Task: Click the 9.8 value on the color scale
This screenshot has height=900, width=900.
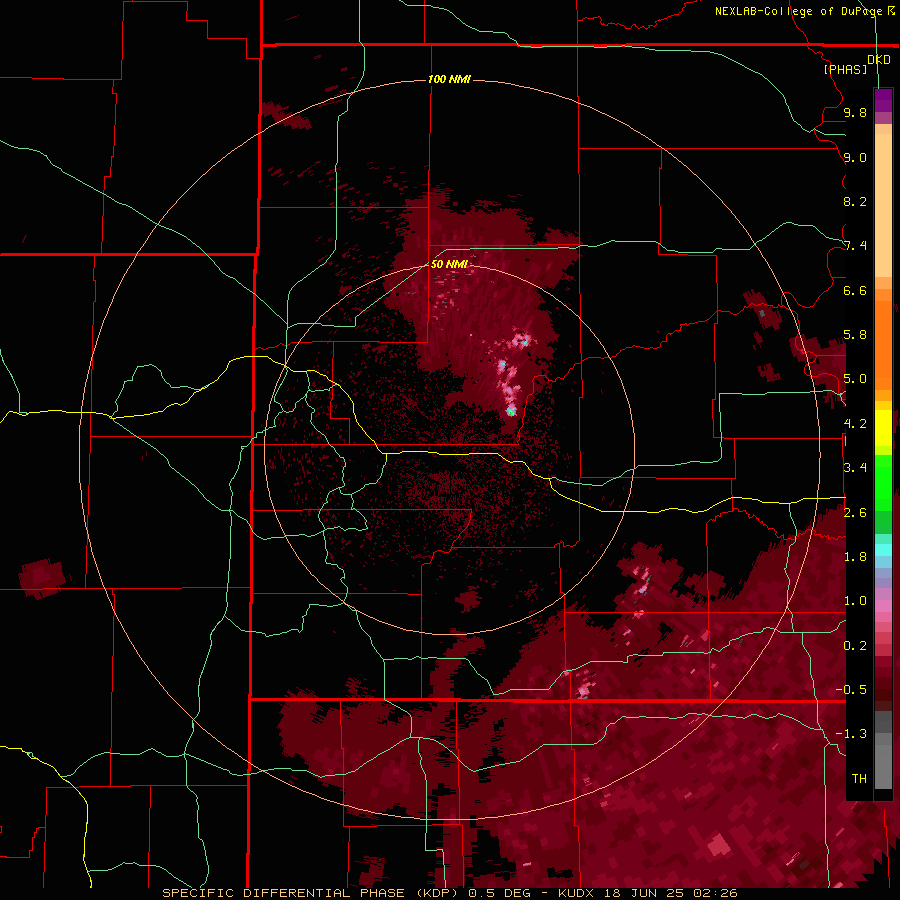Action: (855, 112)
